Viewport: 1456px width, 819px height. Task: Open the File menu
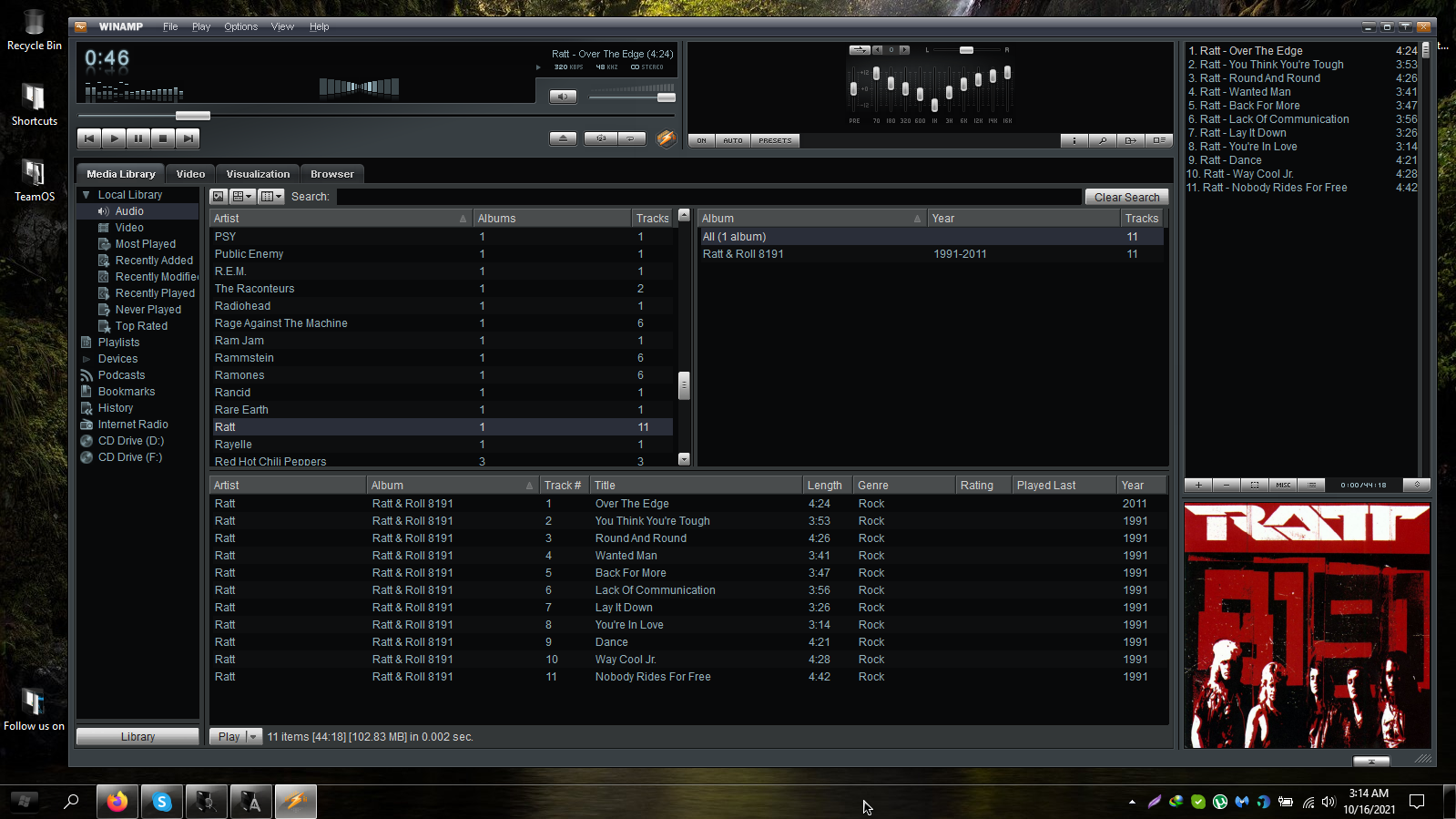coord(170,26)
